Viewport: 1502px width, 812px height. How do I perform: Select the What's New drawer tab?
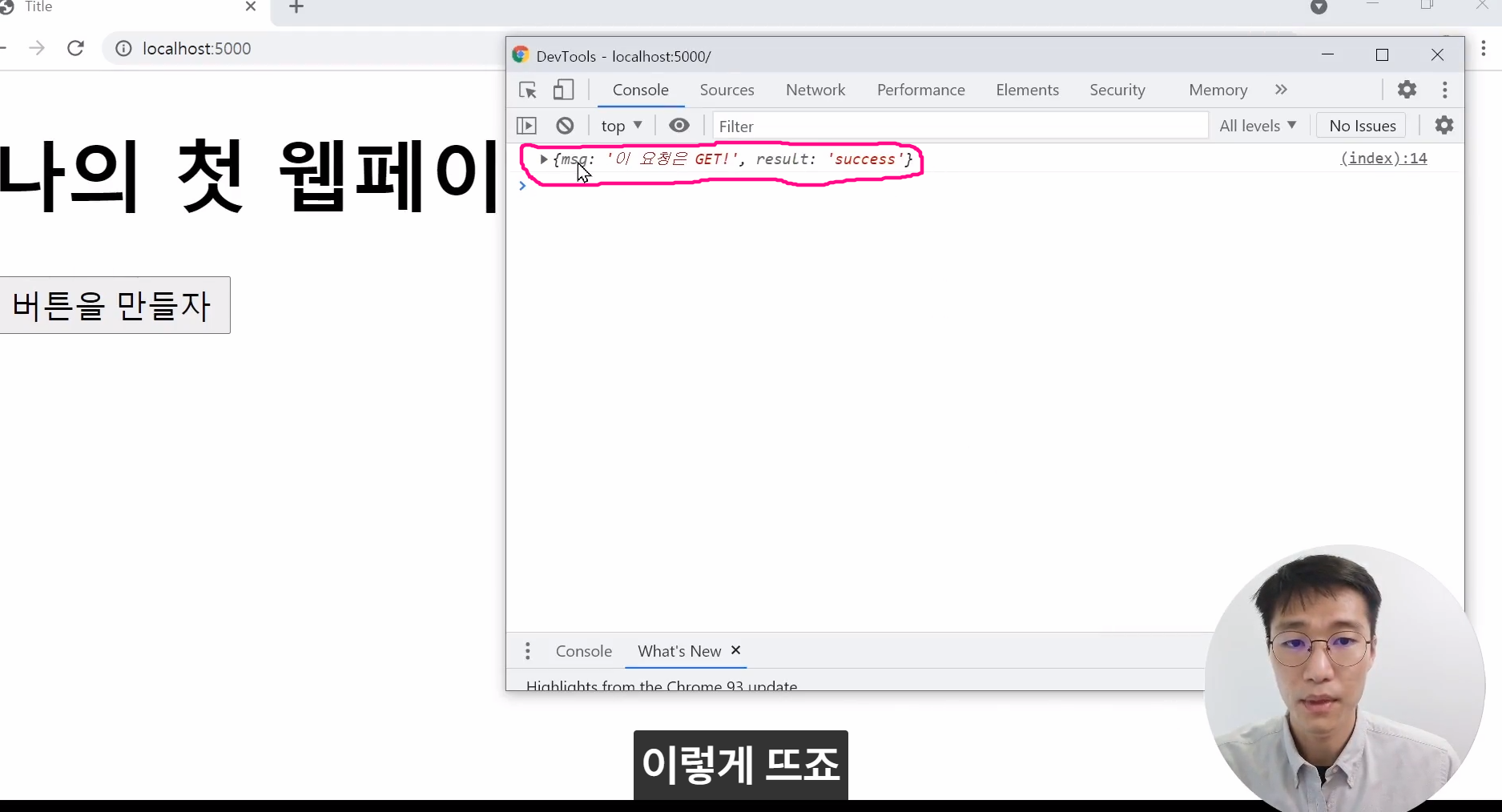coord(679,651)
